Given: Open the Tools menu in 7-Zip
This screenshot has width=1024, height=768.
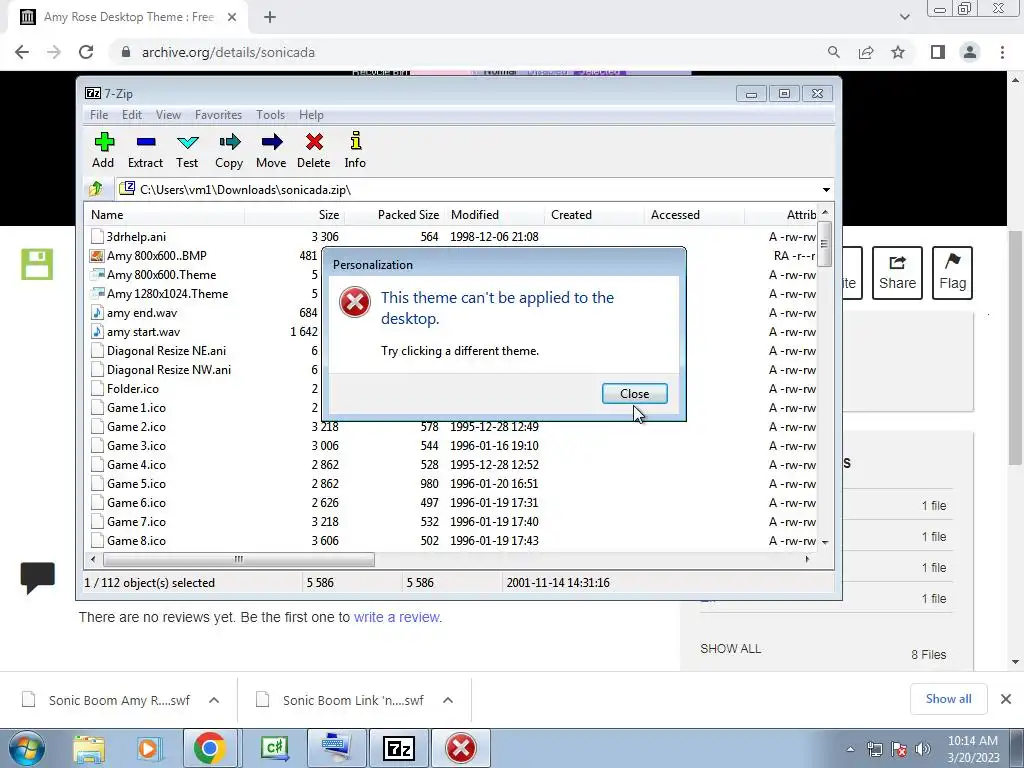Looking at the screenshot, I should (x=270, y=115).
